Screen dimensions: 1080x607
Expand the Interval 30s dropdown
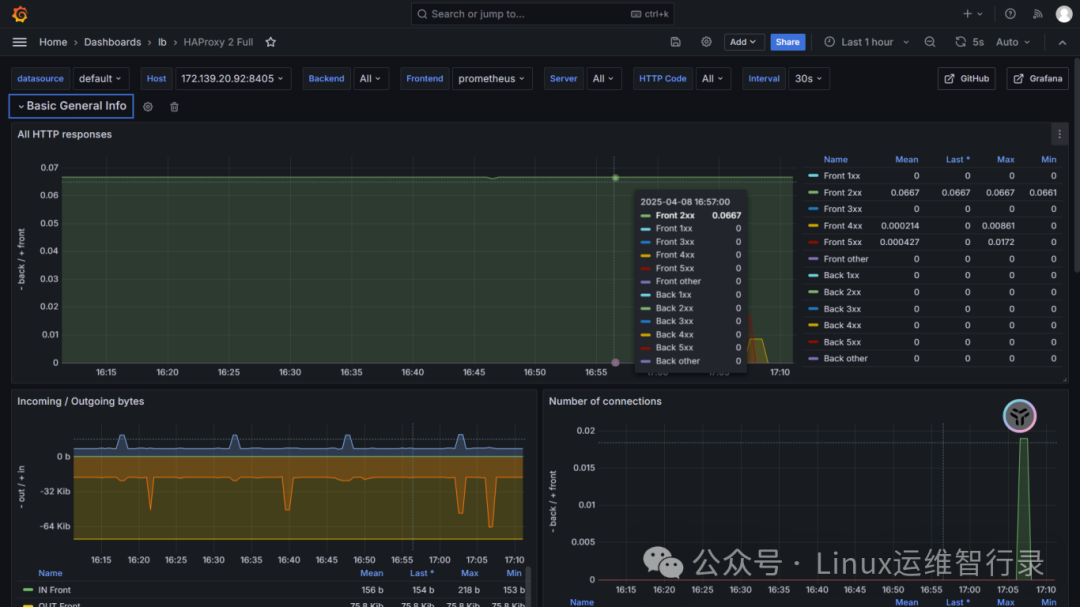pyautogui.click(x=808, y=79)
